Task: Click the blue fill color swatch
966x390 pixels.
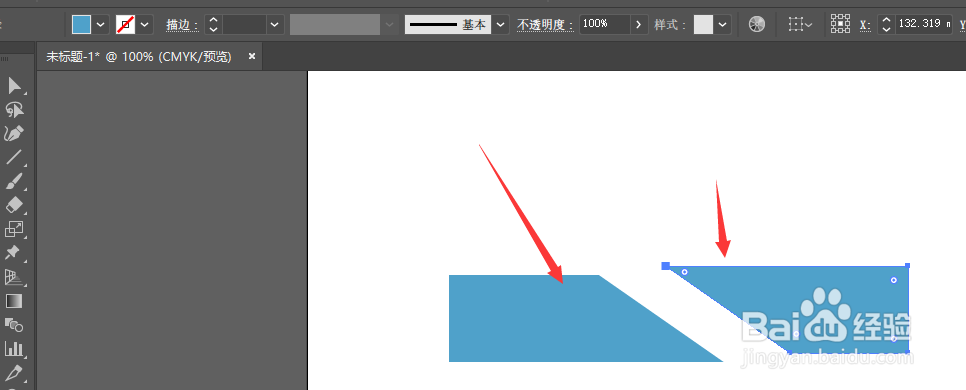Action: tap(81, 25)
